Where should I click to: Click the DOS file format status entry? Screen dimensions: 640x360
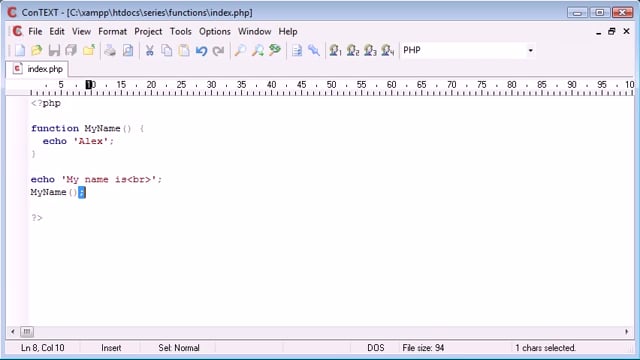click(376, 348)
